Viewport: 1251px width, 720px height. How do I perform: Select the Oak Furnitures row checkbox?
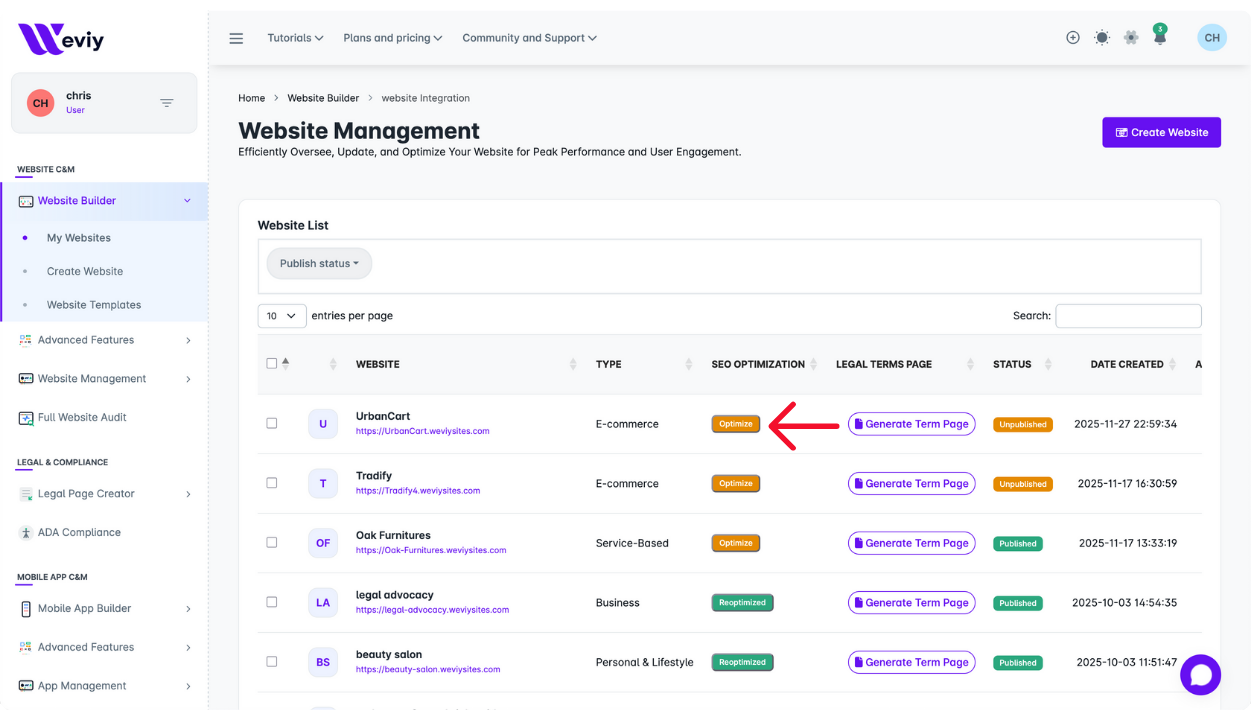(x=272, y=542)
